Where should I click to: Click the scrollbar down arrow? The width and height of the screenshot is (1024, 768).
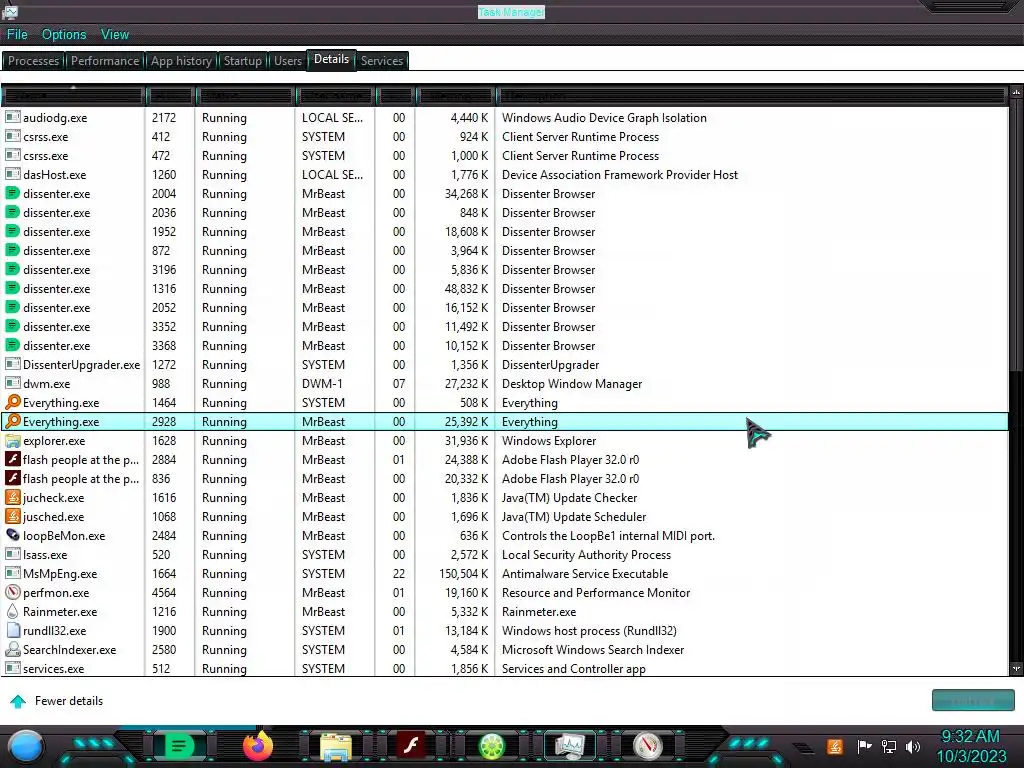(x=1016, y=668)
